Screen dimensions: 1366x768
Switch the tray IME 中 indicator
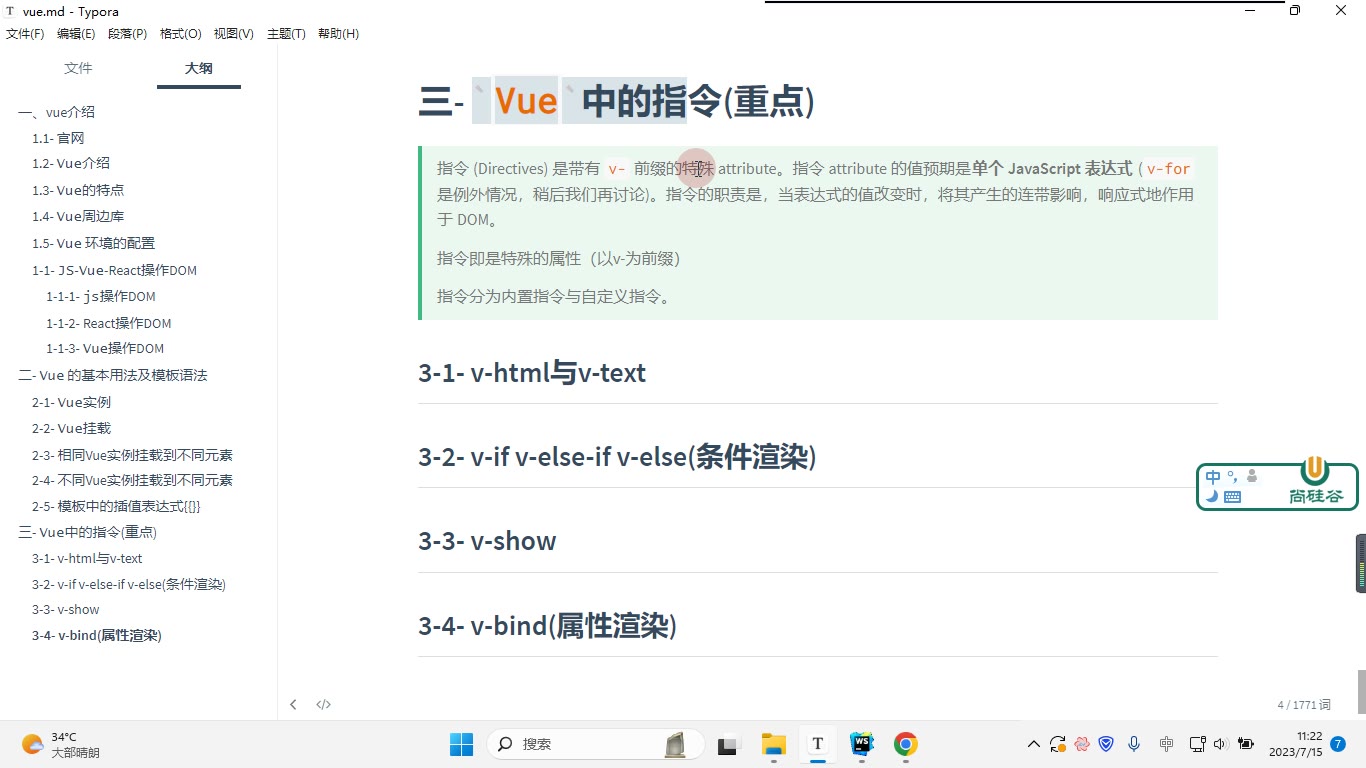point(1166,744)
